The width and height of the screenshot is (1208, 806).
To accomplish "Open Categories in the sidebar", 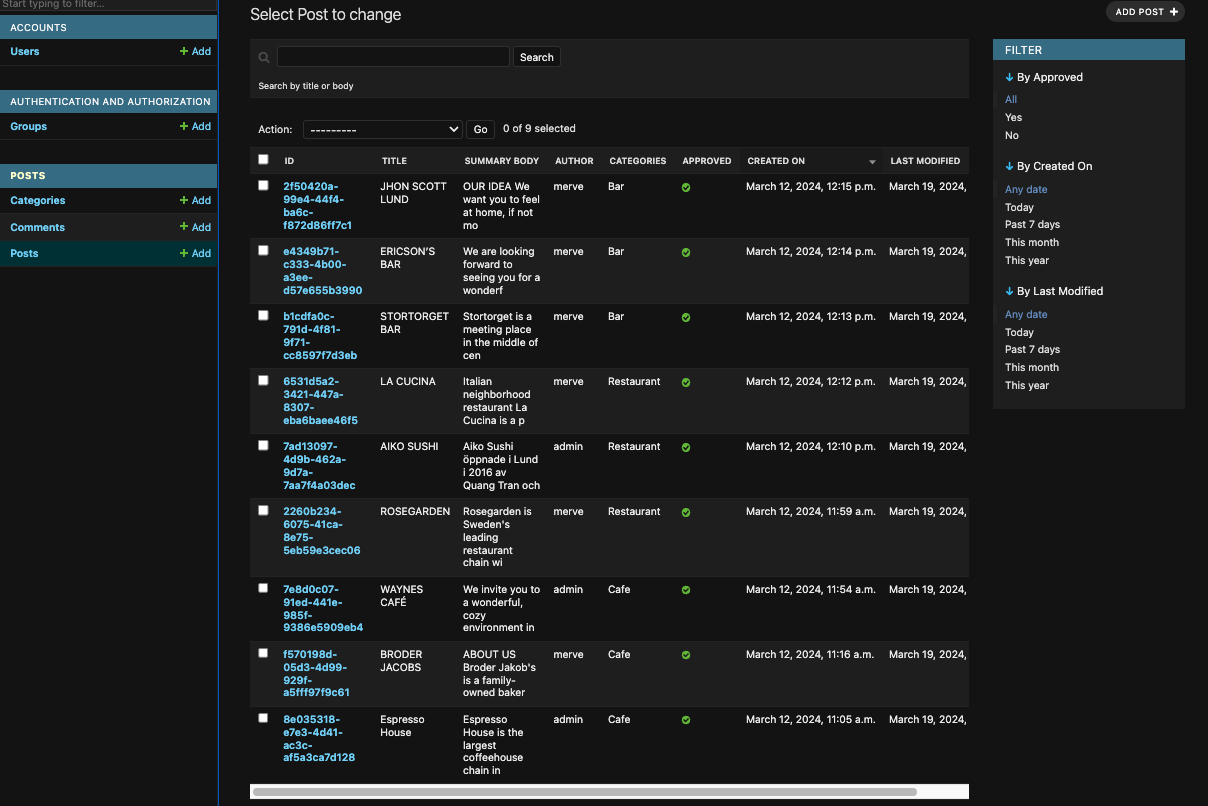I will point(38,200).
